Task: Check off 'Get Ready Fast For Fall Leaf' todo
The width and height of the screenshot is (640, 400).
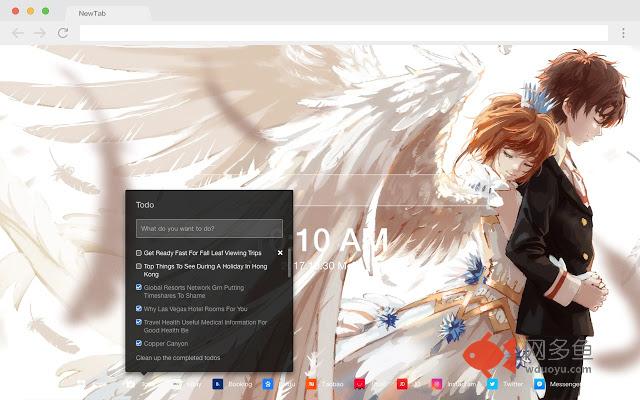Action: 139,253
